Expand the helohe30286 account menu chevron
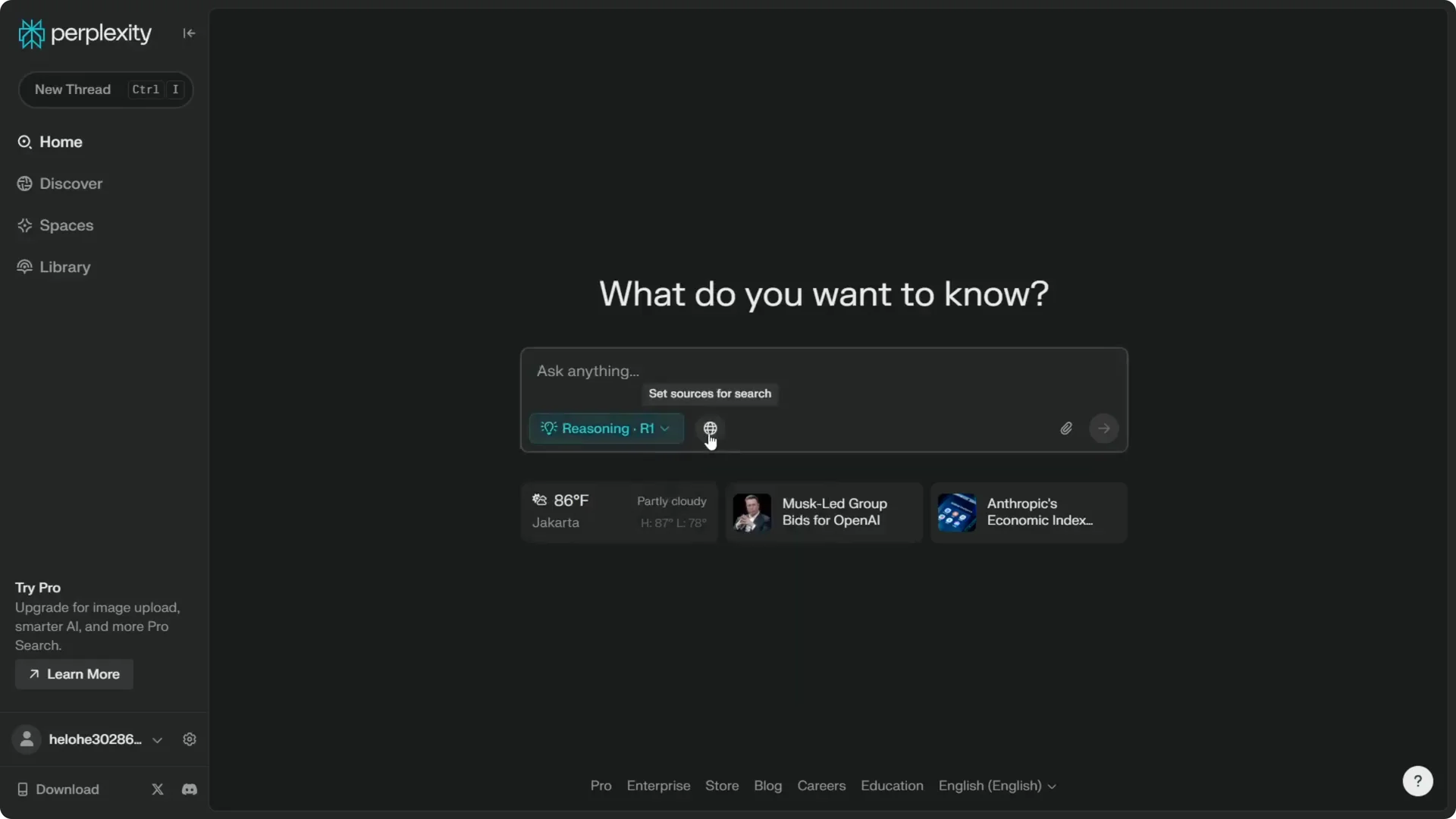 tap(158, 739)
